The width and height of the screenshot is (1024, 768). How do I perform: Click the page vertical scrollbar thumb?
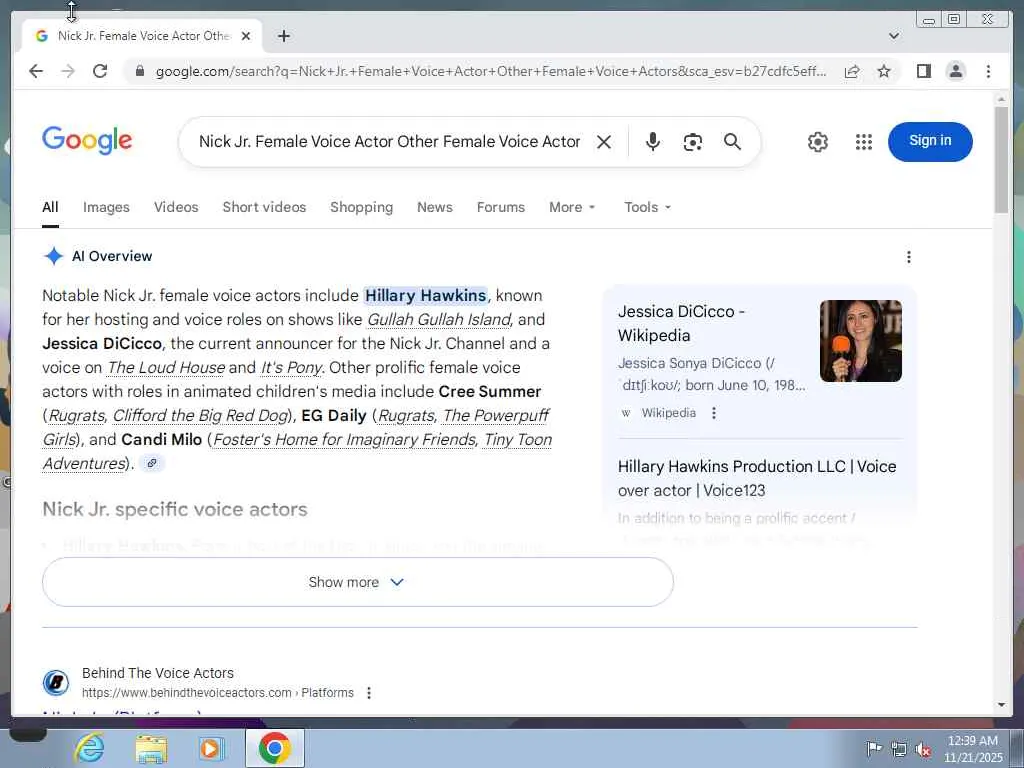coord(1001,159)
